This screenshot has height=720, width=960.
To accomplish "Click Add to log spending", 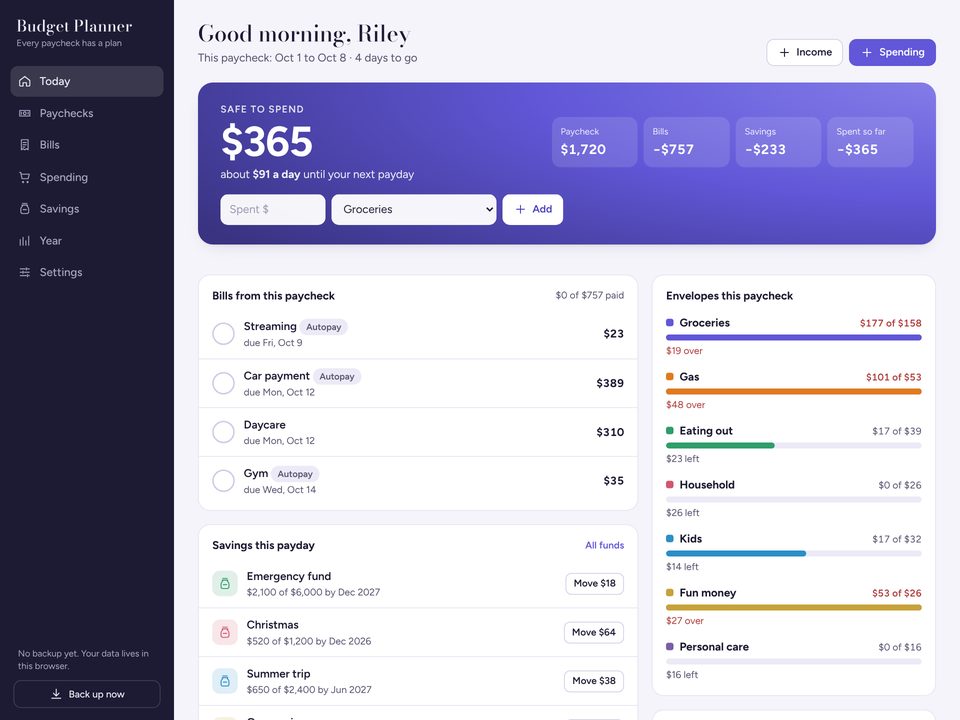I will click(x=533, y=209).
